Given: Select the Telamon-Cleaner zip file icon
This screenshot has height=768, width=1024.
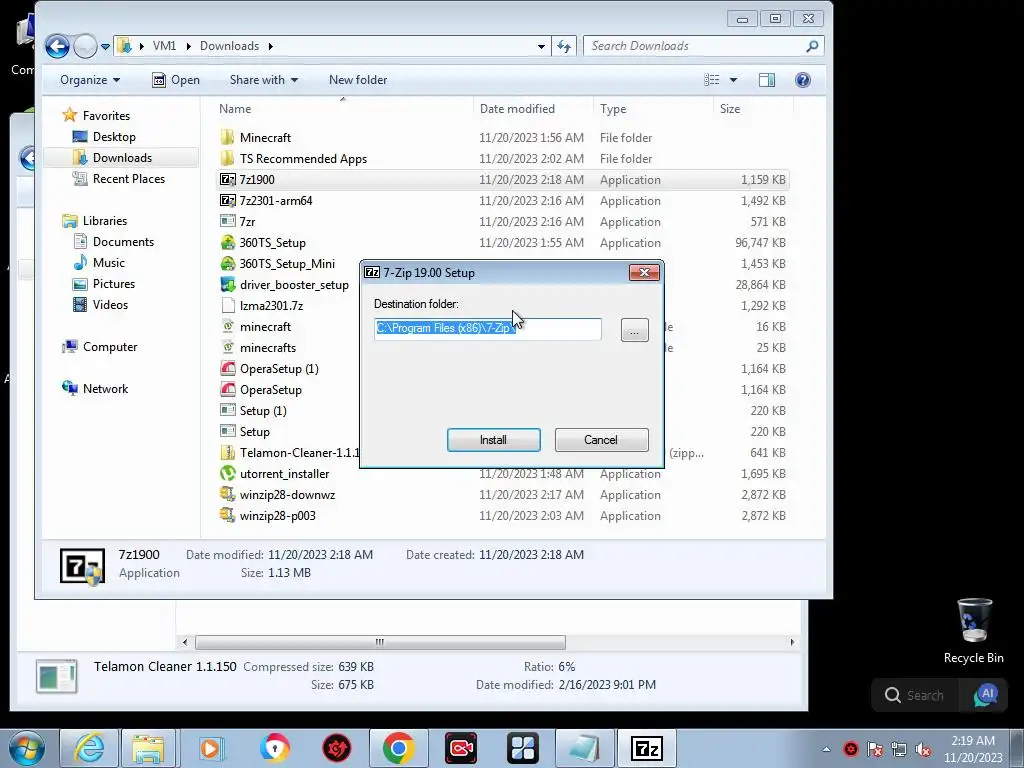Looking at the screenshot, I should tap(227, 453).
